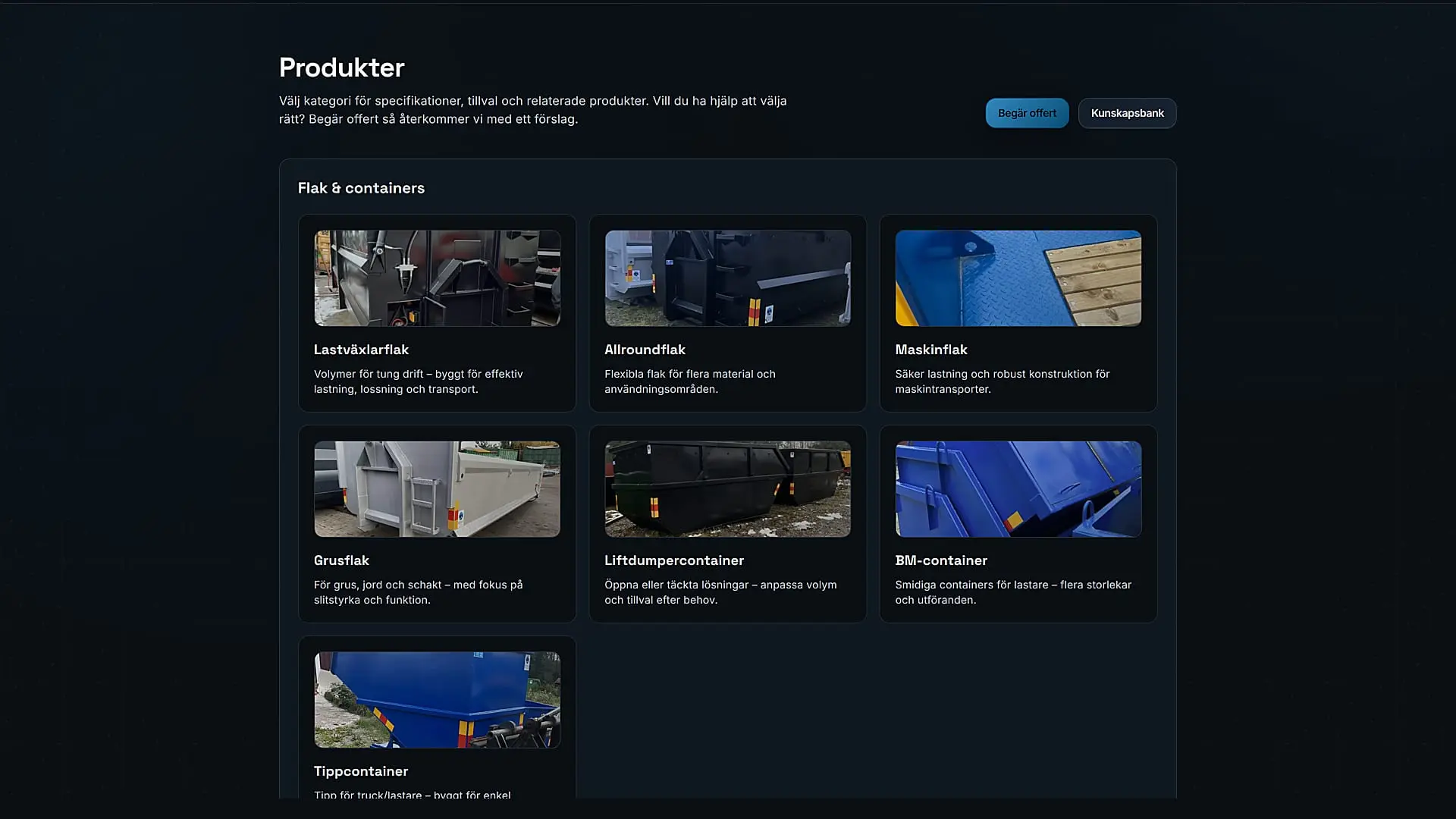Viewport: 1456px width, 819px height.
Task: Click the Flak & containers section title
Action: 361,188
